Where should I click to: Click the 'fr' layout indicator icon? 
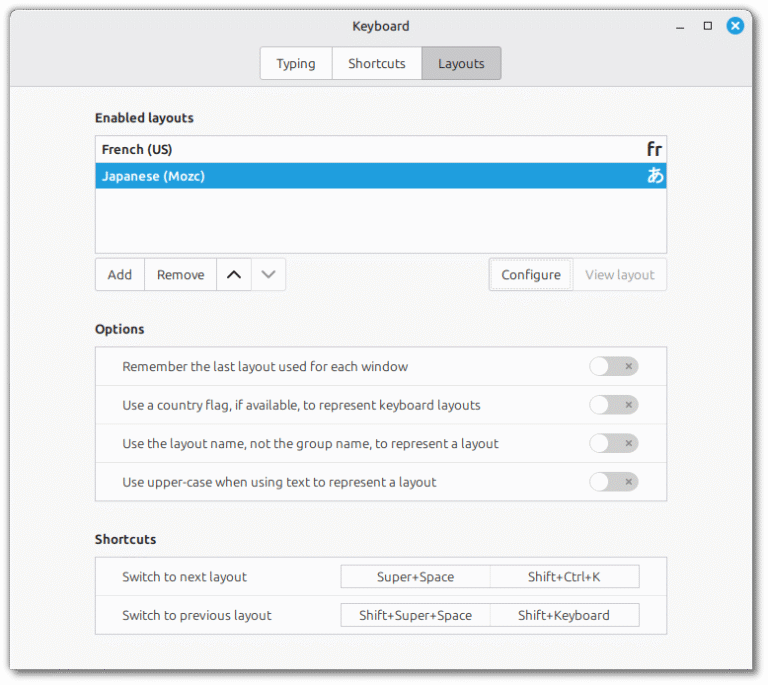[x=654, y=150]
